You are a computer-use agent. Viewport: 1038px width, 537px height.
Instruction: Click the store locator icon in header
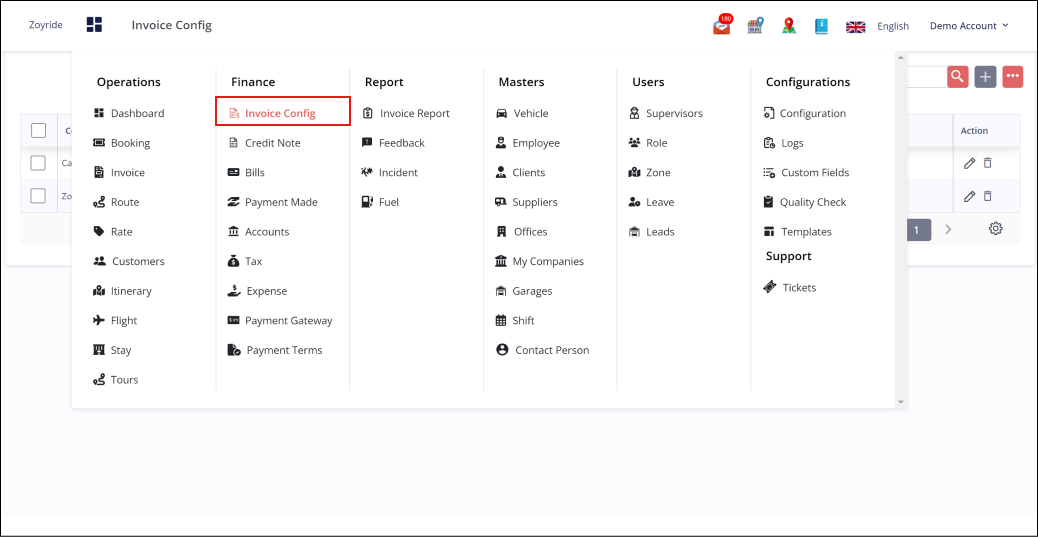[x=755, y=26]
